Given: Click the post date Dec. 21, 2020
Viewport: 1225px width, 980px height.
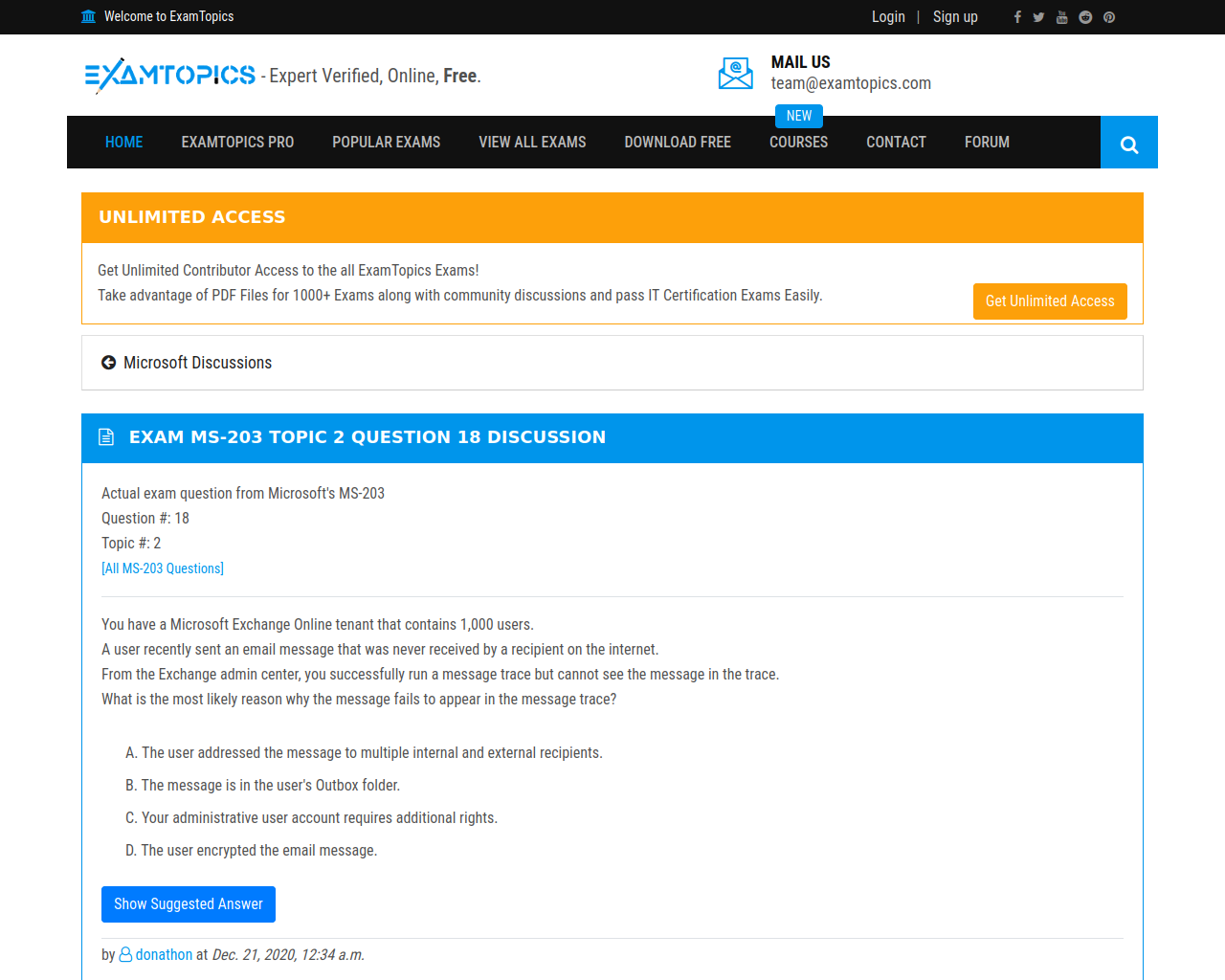Looking at the screenshot, I should tap(288, 955).
